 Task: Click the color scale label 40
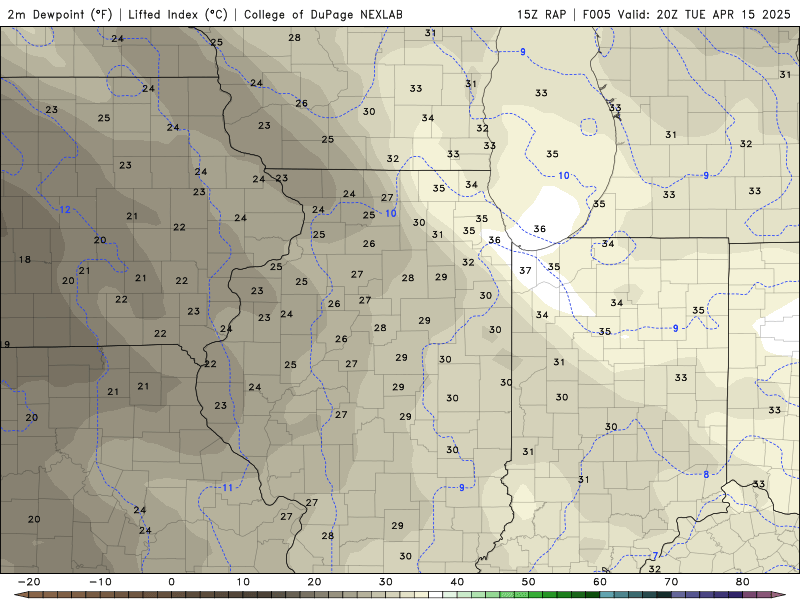(x=457, y=582)
